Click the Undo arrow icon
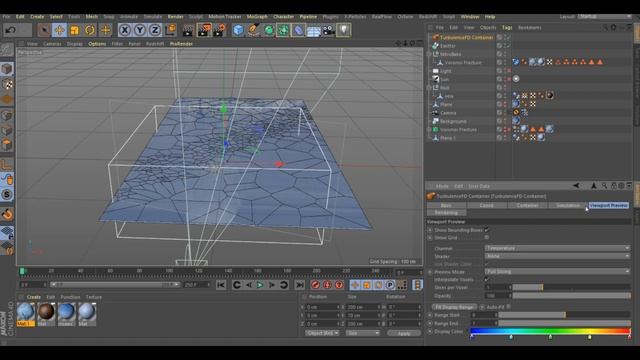640x360 pixels. click(x=11, y=30)
